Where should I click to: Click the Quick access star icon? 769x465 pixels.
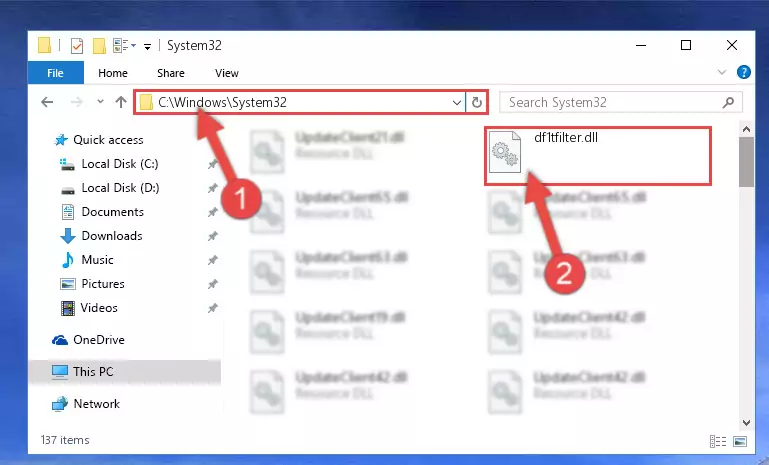61,140
